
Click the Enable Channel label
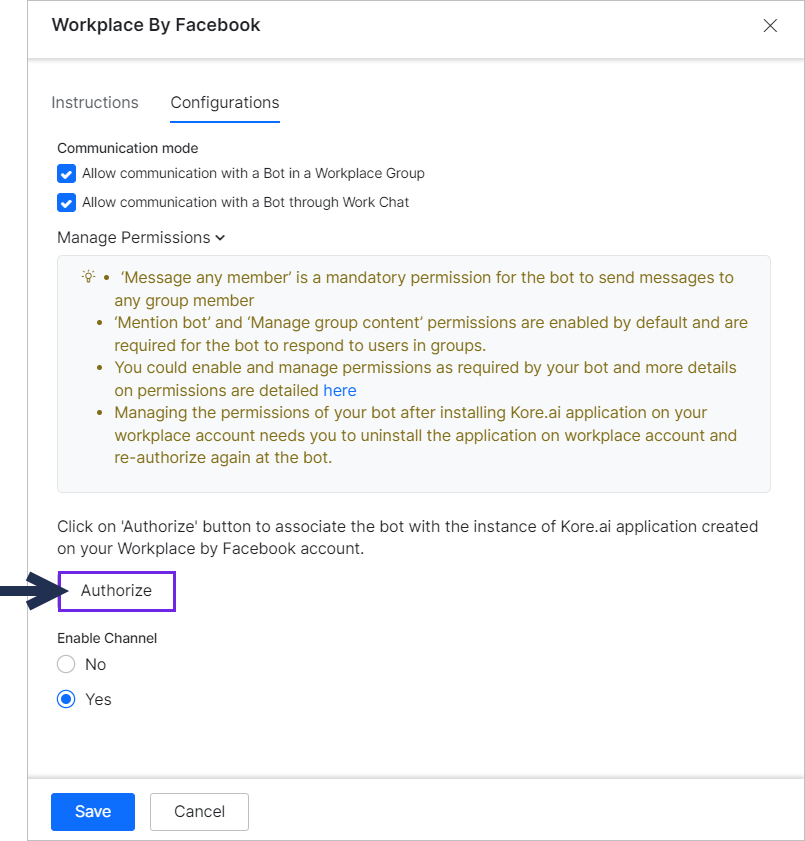(107, 638)
